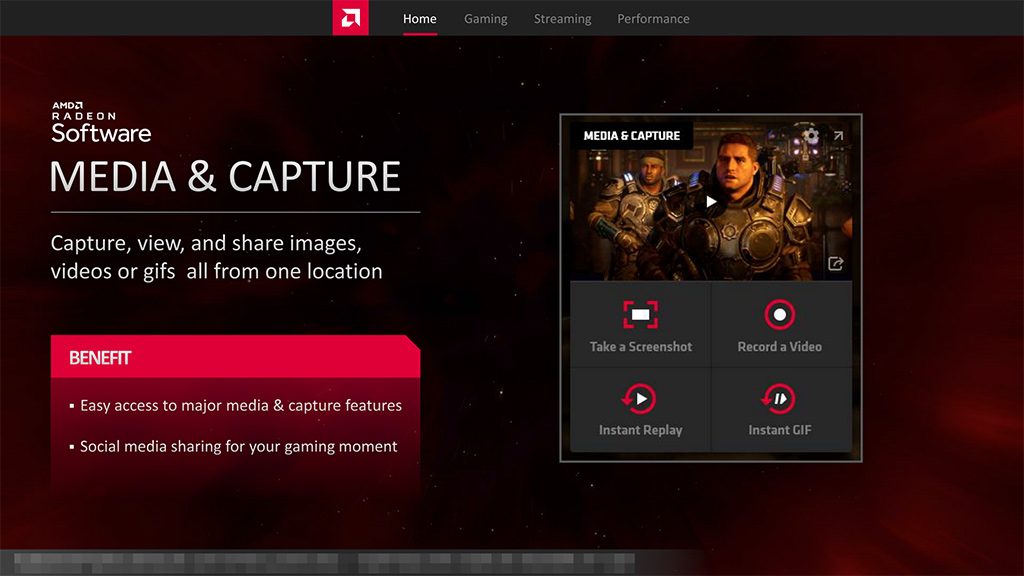The image size is (1024, 576).
Task: Click the Record a Video label
Action: click(780, 347)
